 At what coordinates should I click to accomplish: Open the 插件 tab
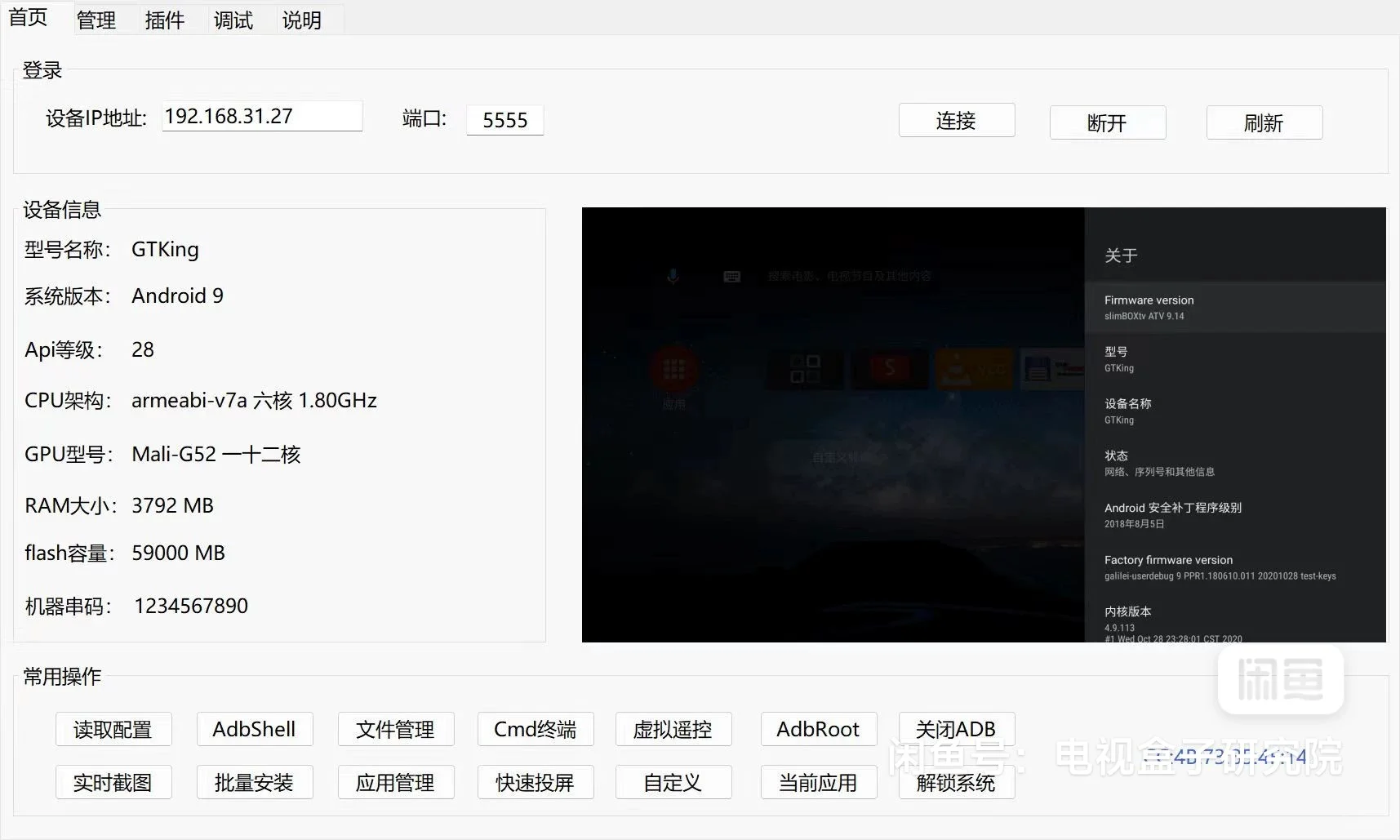(x=165, y=20)
